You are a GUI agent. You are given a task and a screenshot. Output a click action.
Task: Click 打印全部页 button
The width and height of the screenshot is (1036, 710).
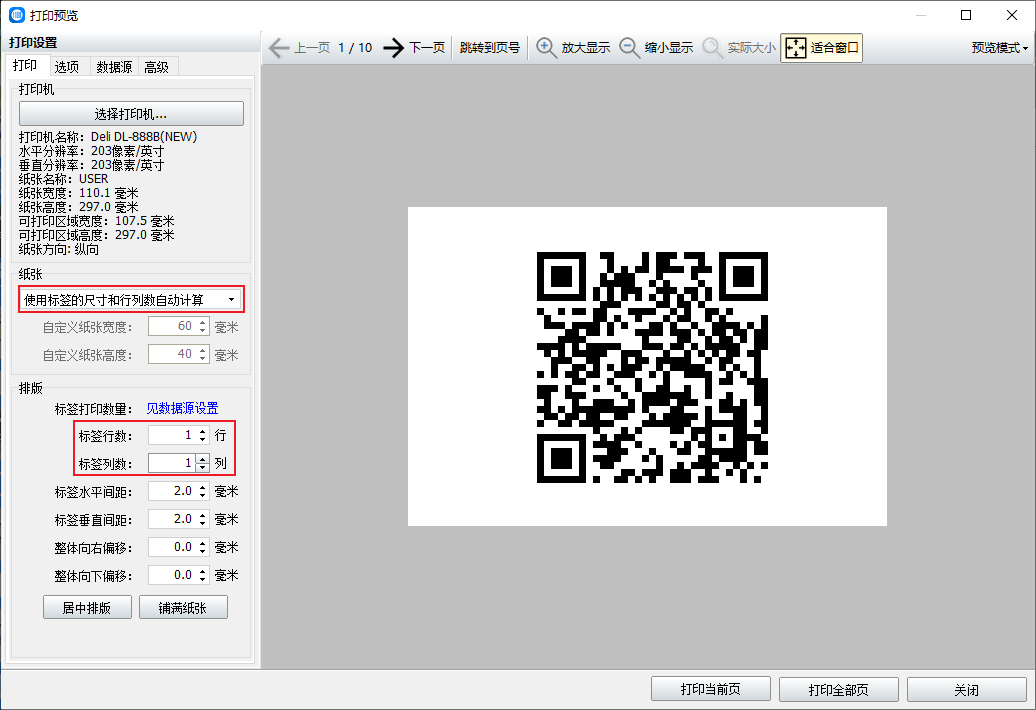pos(838,689)
